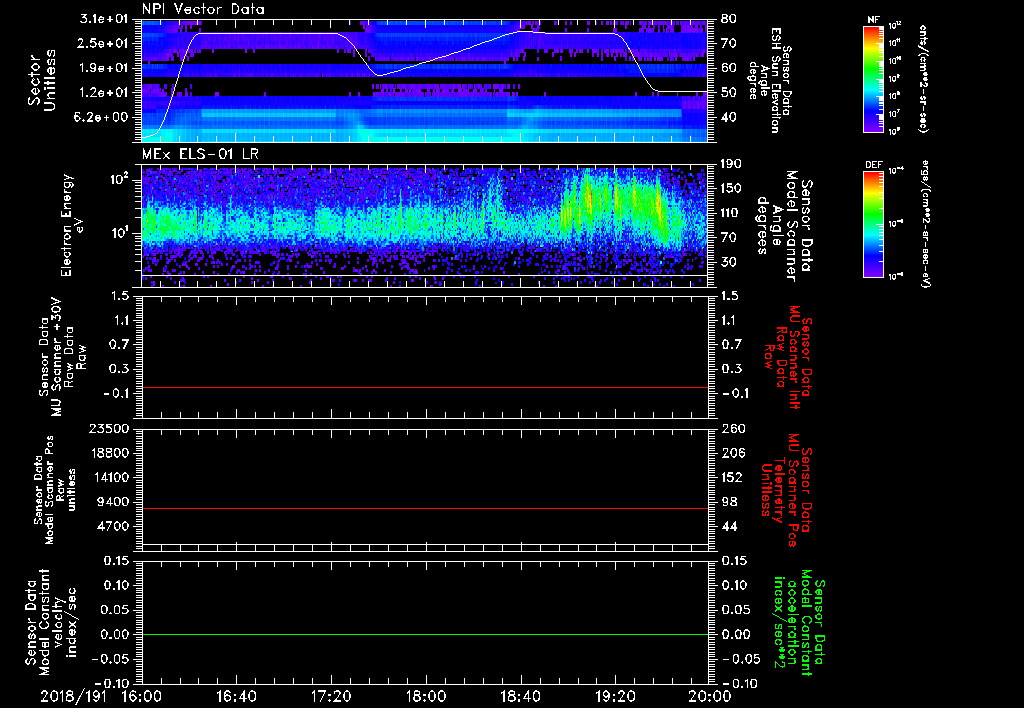The image size is (1024, 708).
Task: Click the 18:00 time axis label
Action: point(426,696)
